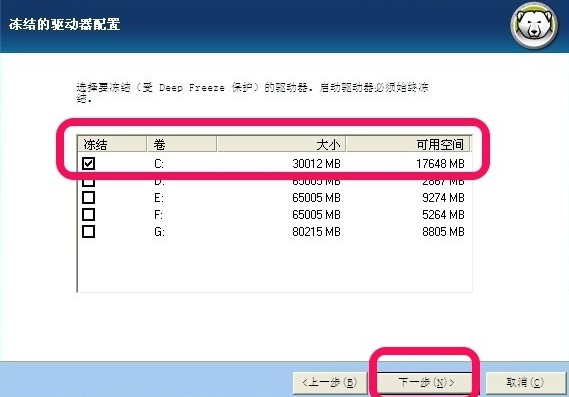The width and height of the screenshot is (569, 397).
Task: Check the freeze checkbox for drive G:
Action: (x=89, y=232)
